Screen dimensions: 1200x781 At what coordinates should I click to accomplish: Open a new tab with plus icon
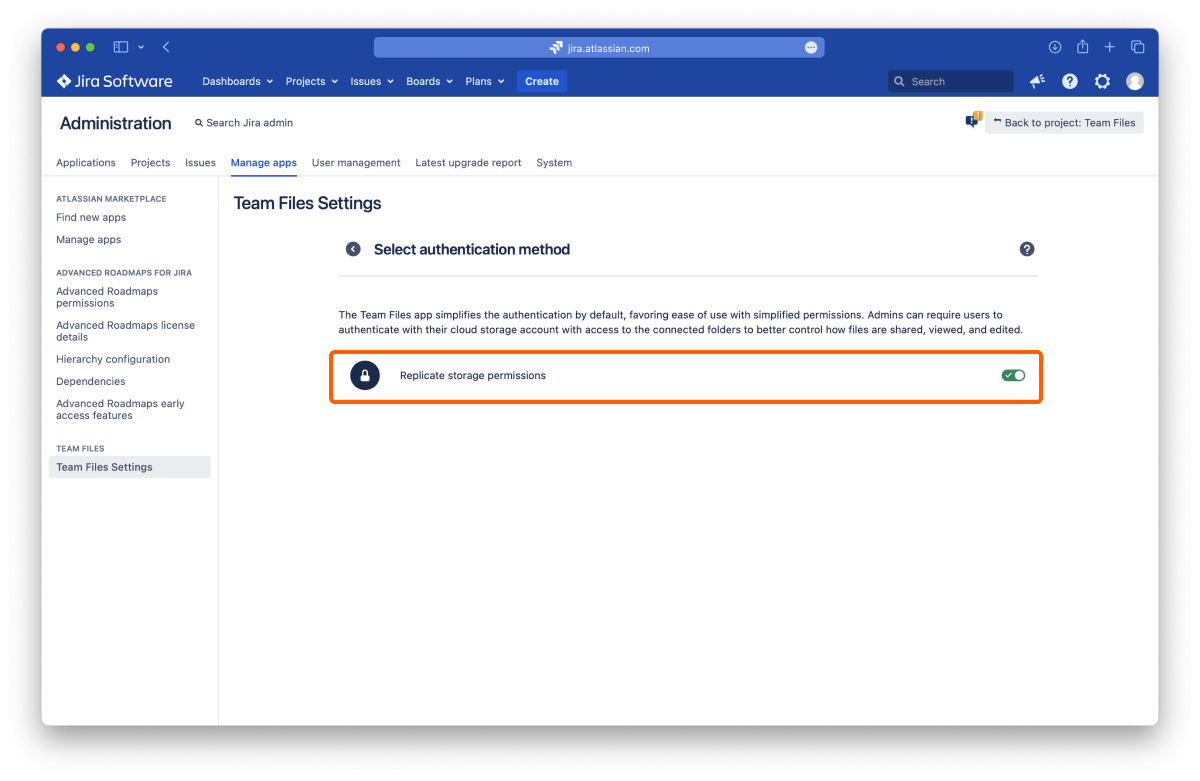pos(1110,47)
